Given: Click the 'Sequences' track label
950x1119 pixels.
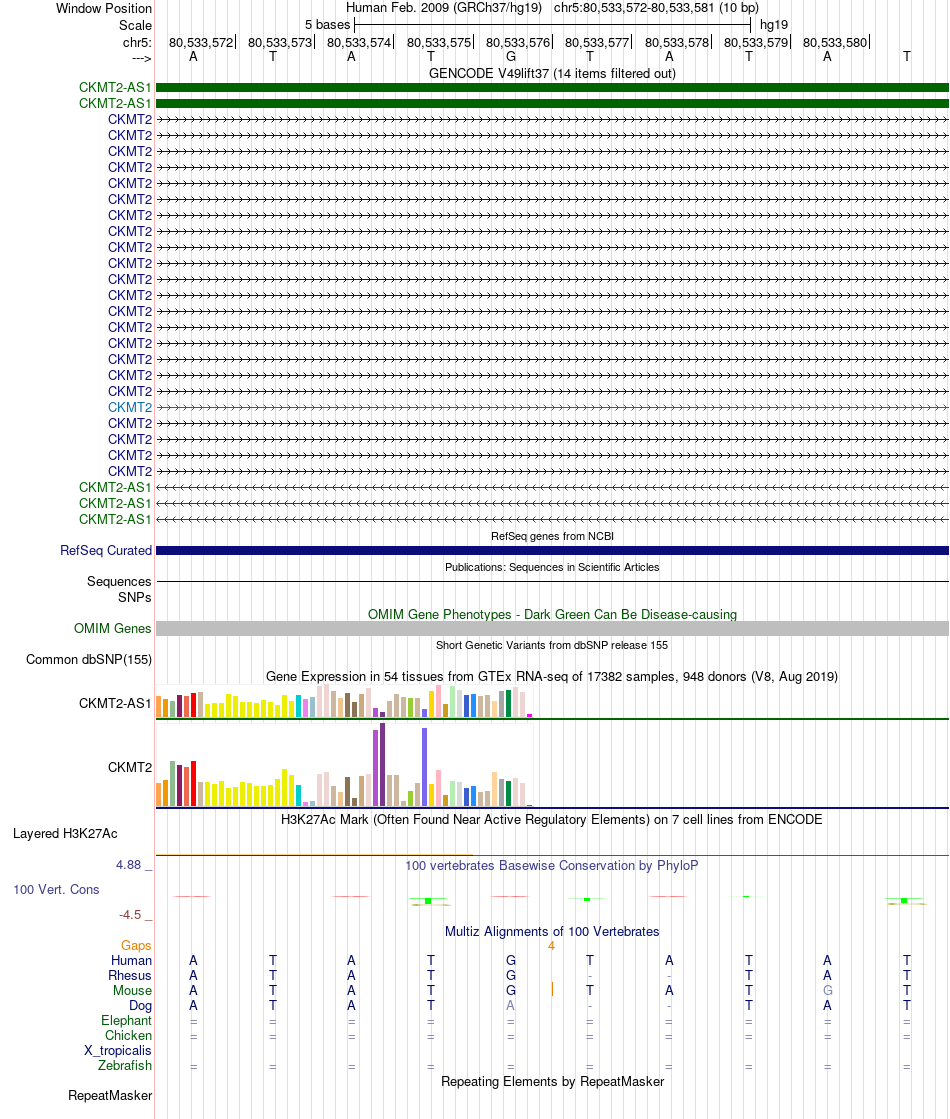Looking at the screenshot, I should (119, 582).
